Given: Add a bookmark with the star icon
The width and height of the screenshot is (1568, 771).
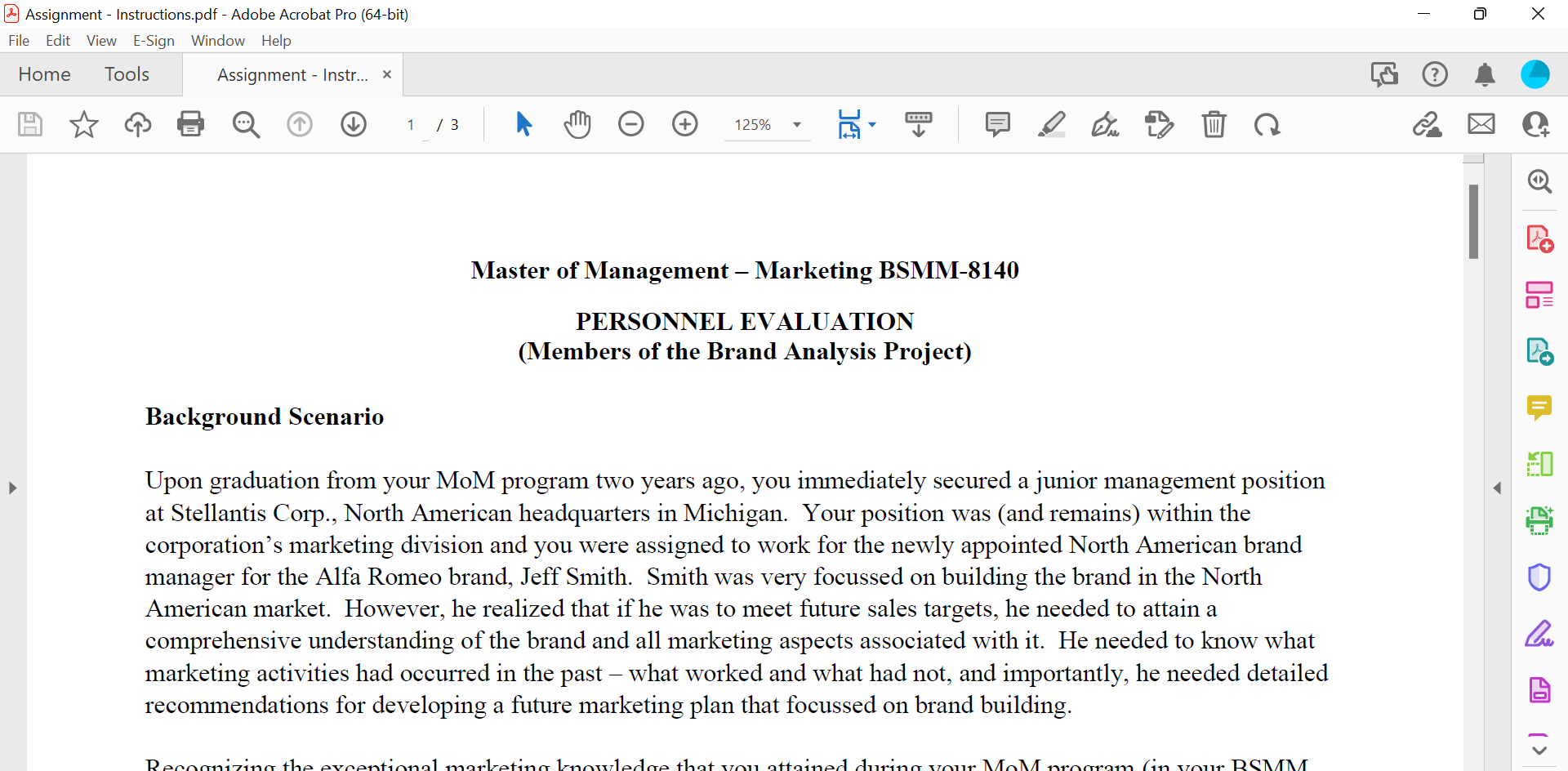Looking at the screenshot, I should (83, 124).
